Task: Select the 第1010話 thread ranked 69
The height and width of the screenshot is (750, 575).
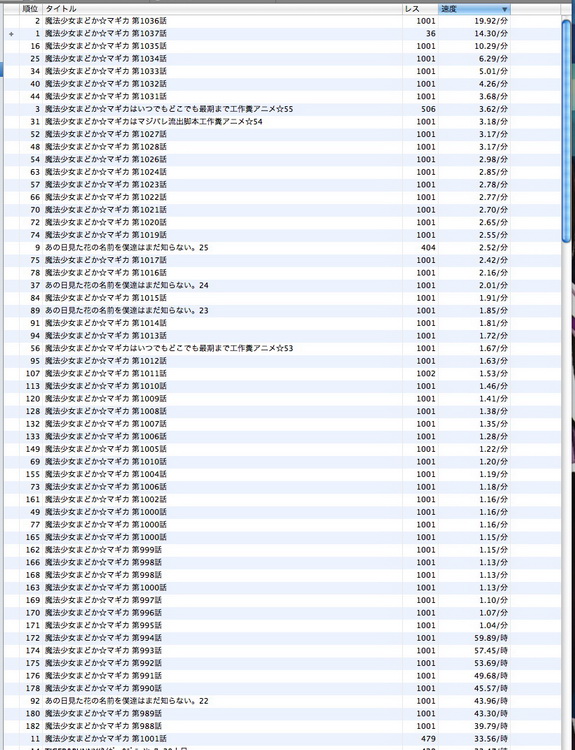Action: tap(106, 462)
